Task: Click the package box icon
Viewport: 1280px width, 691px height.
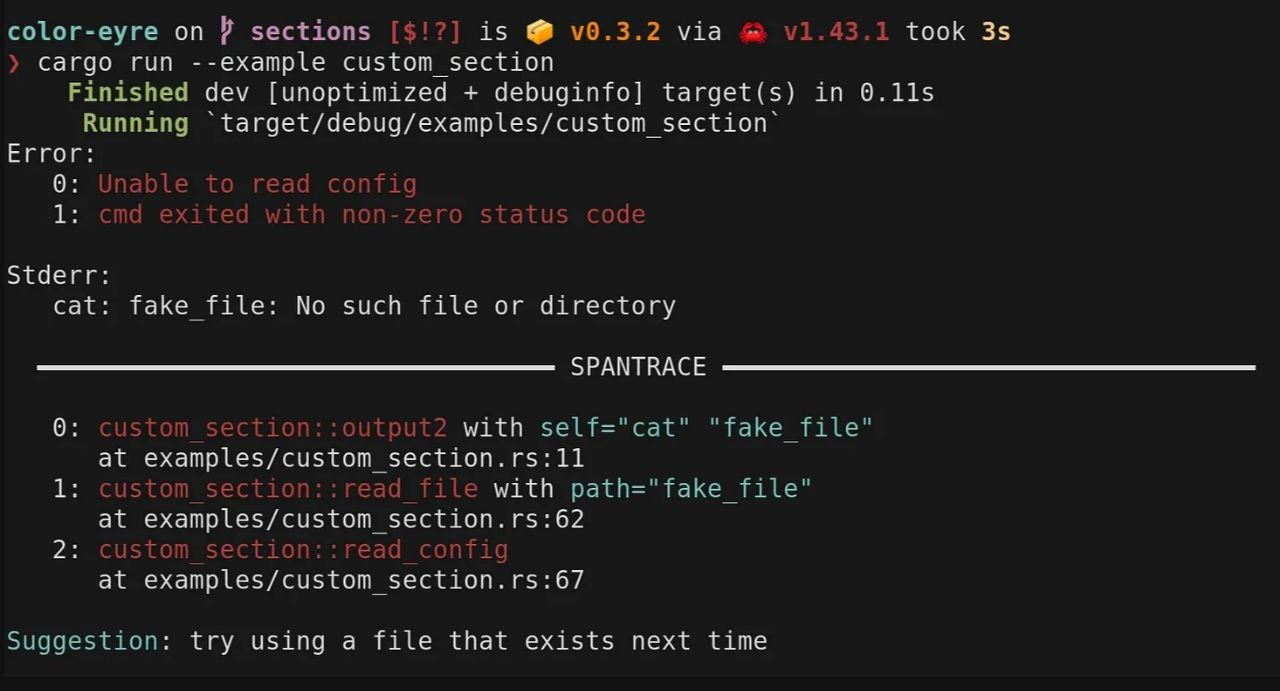Action: pyautogui.click(x=540, y=32)
